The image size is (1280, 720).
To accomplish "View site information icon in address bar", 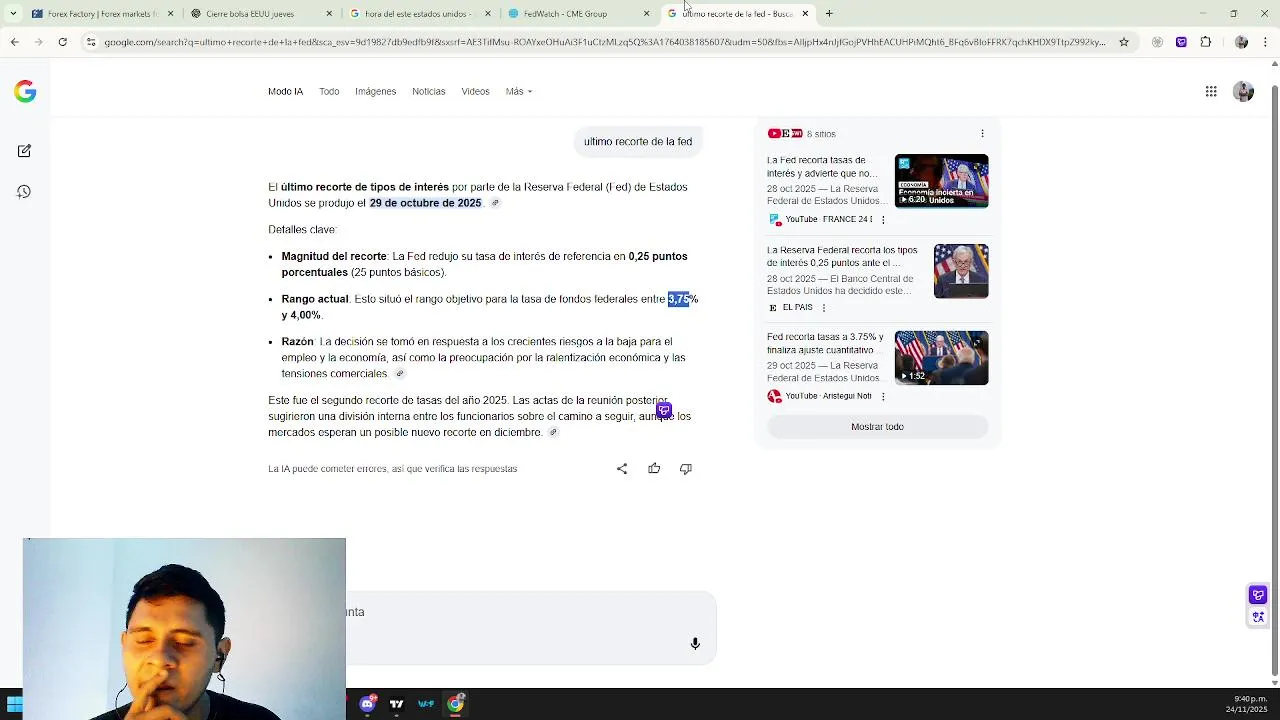I will pos(91,42).
